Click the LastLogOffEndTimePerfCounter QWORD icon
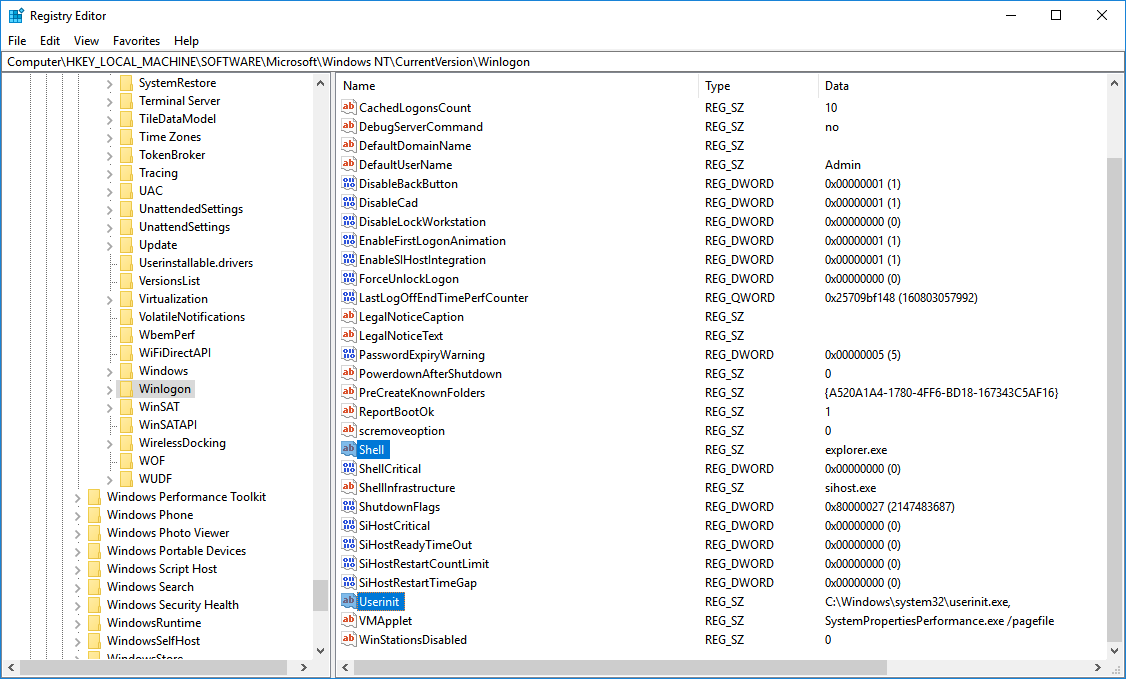This screenshot has height=679, width=1126. coord(349,298)
